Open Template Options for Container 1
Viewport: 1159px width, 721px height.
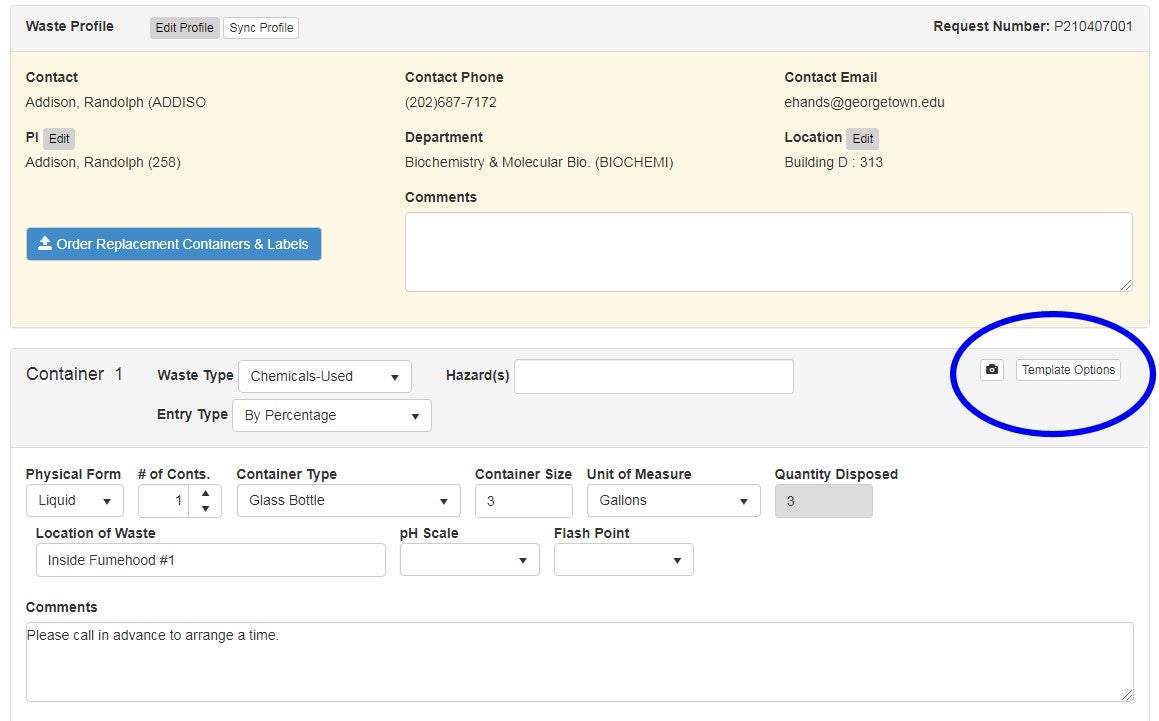click(x=1068, y=369)
